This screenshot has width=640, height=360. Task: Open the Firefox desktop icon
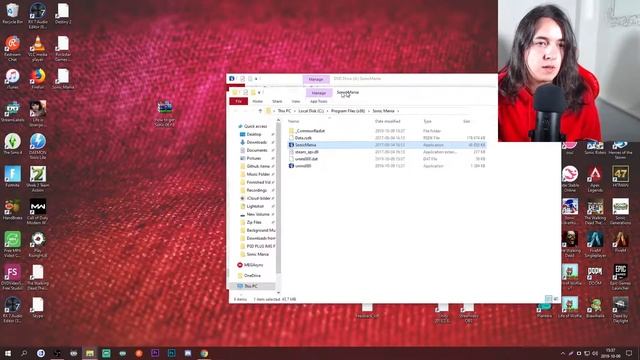tap(38, 78)
